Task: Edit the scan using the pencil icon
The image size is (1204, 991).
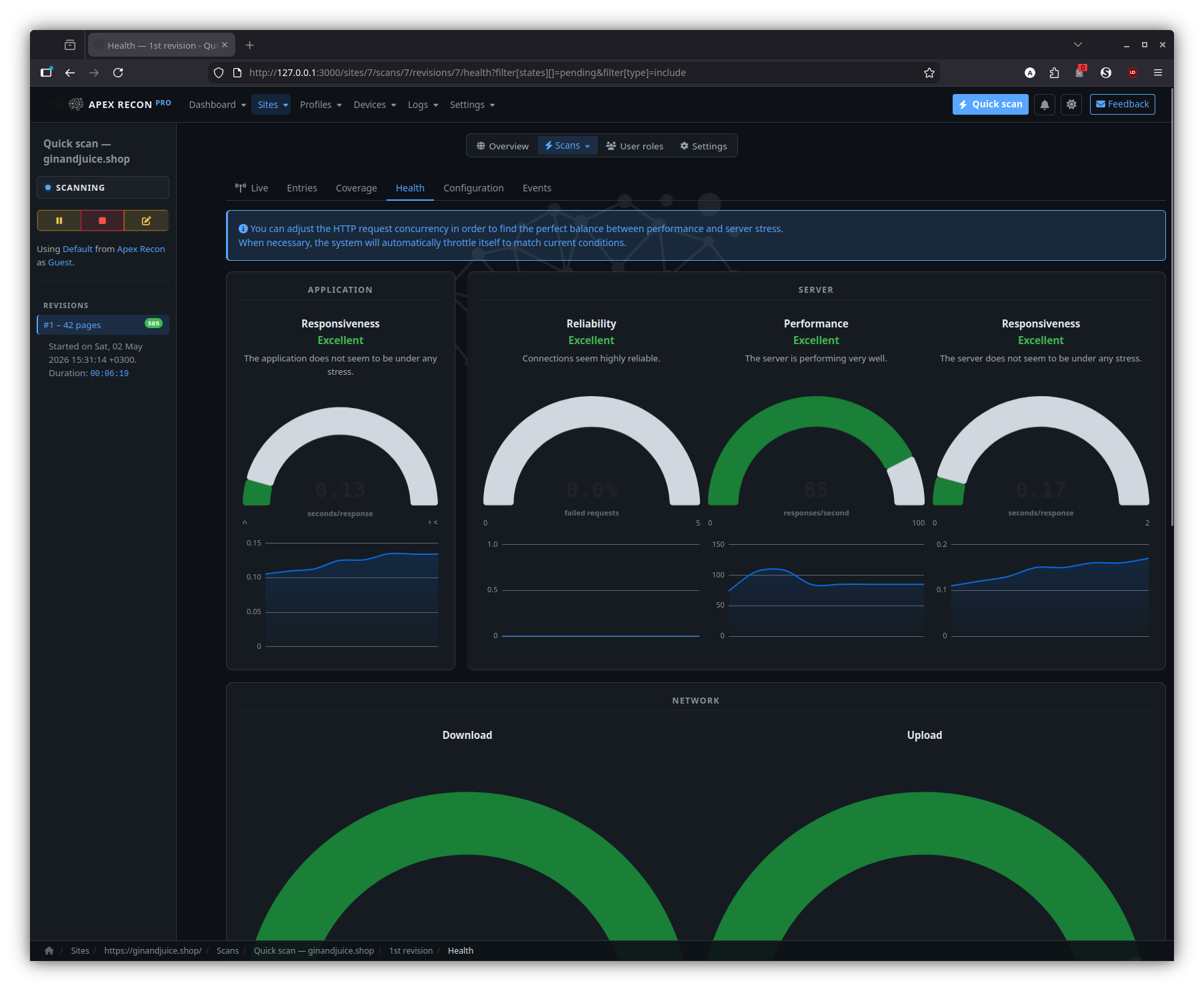Action: click(x=146, y=221)
